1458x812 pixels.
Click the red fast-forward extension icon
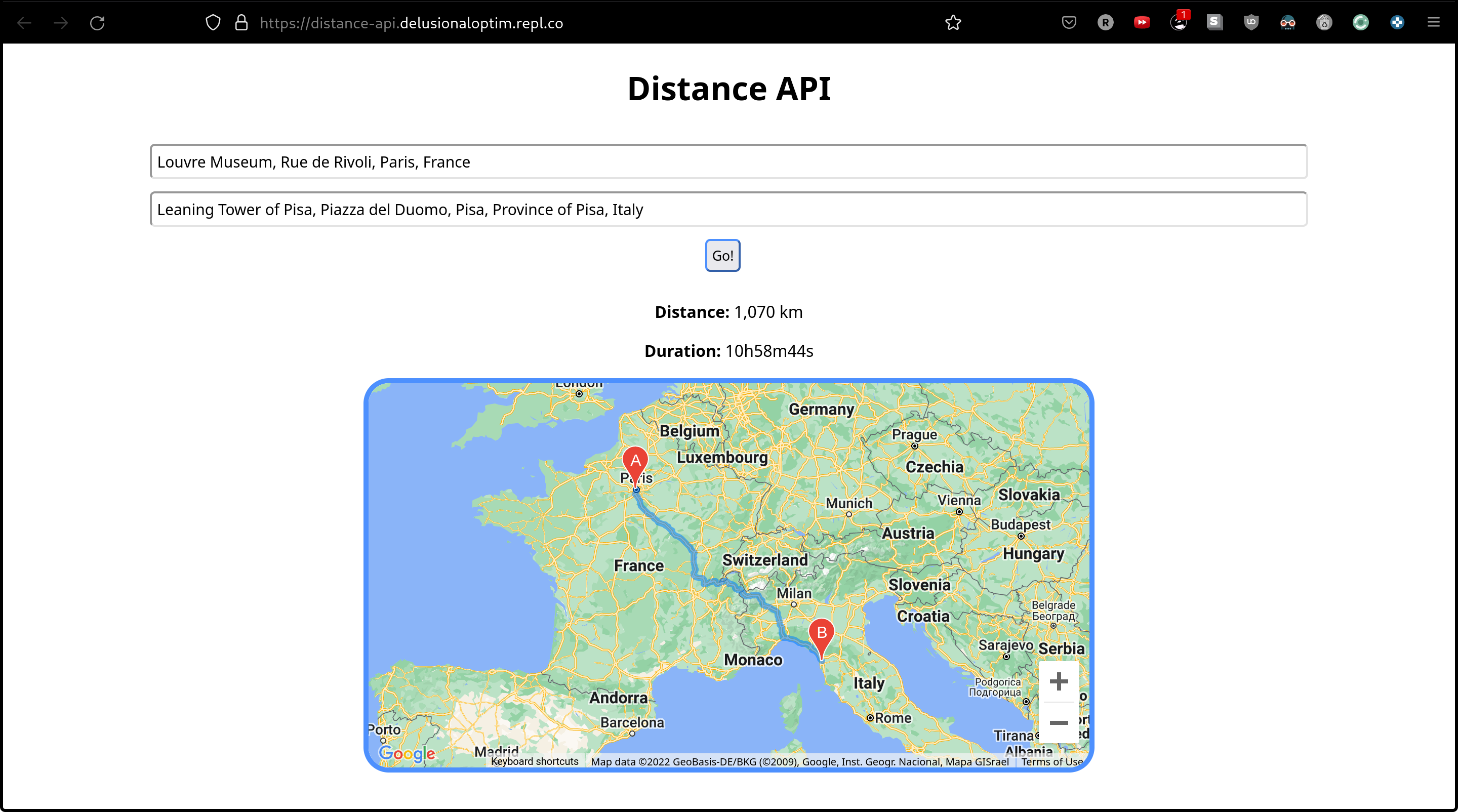click(1142, 23)
